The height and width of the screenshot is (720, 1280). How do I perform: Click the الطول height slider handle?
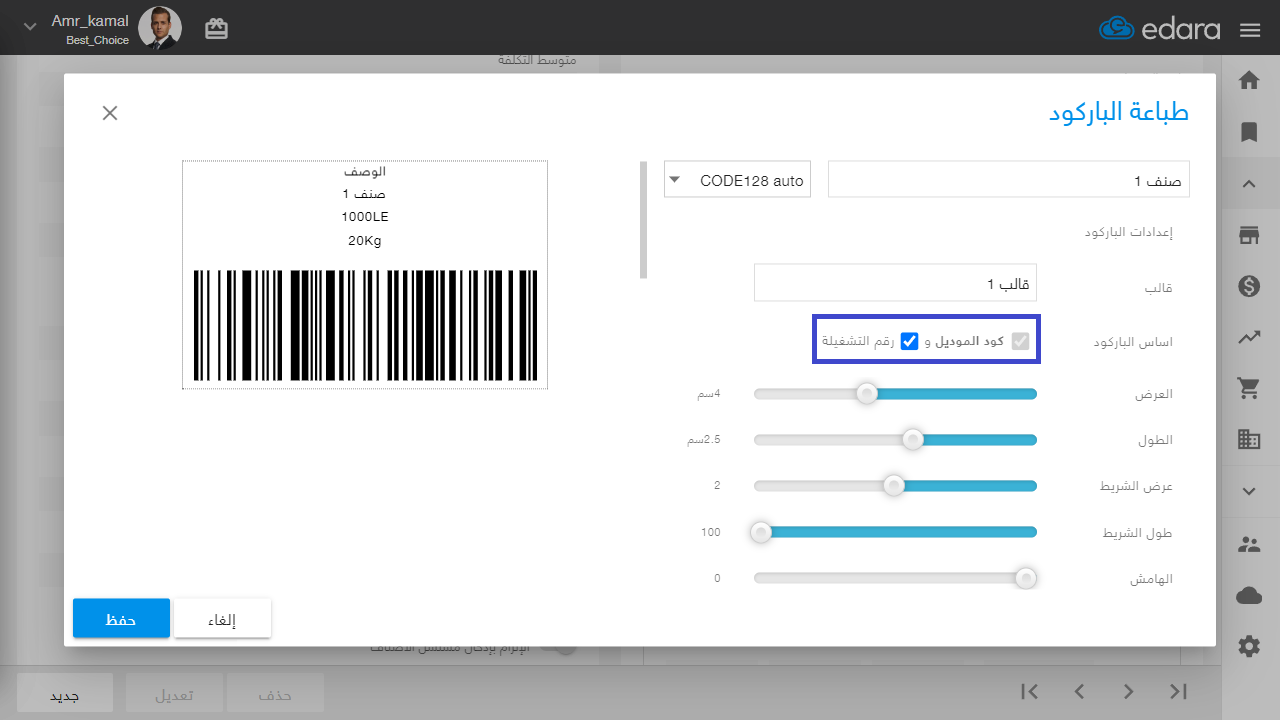pyautogui.click(x=912, y=439)
